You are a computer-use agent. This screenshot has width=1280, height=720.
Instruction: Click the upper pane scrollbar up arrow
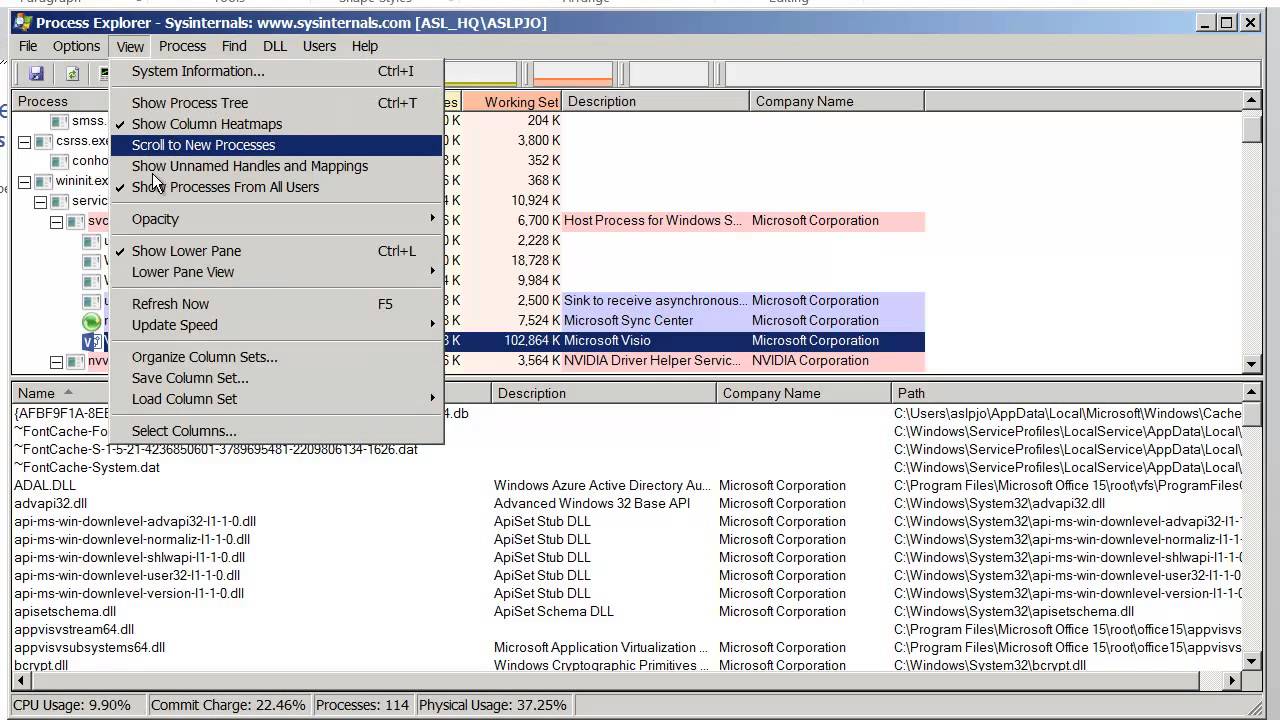1251,100
